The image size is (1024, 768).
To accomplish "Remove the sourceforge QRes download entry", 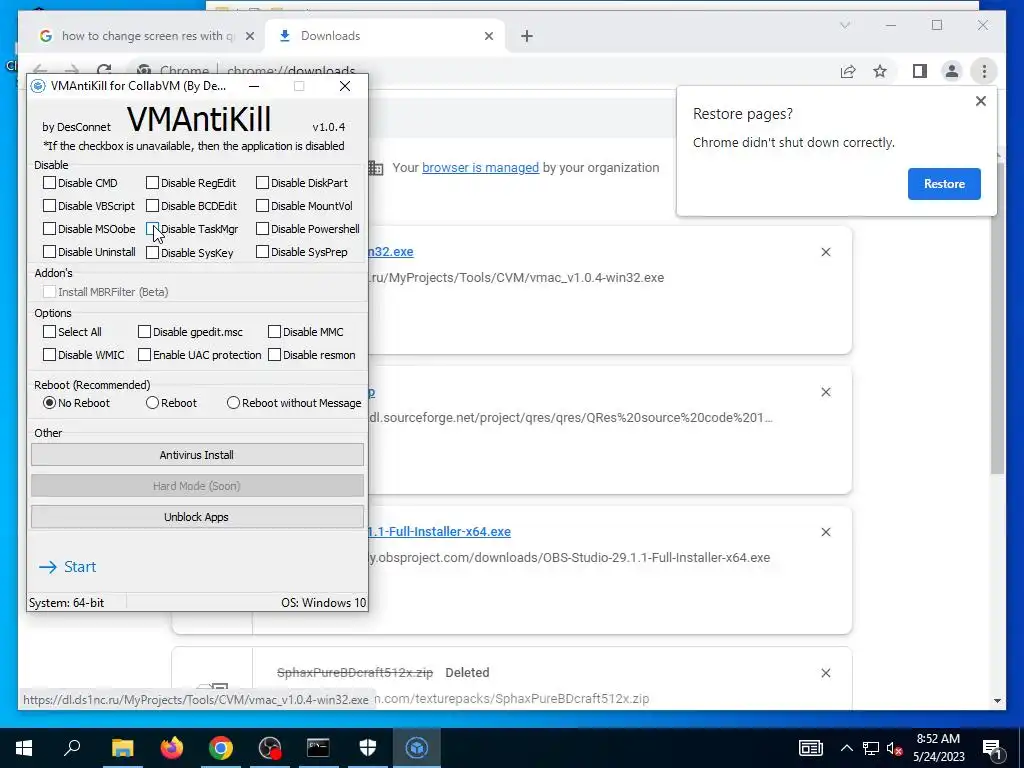I will [x=825, y=392].
